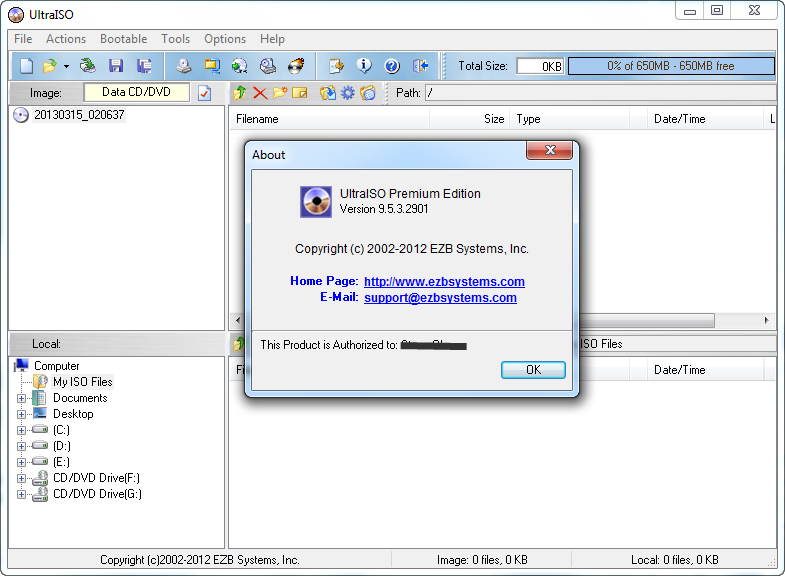This screenshot has width=785, height=576.
Task: Expand the CD/DVD Drive(G:) node
Action: [x=21, y=494]
